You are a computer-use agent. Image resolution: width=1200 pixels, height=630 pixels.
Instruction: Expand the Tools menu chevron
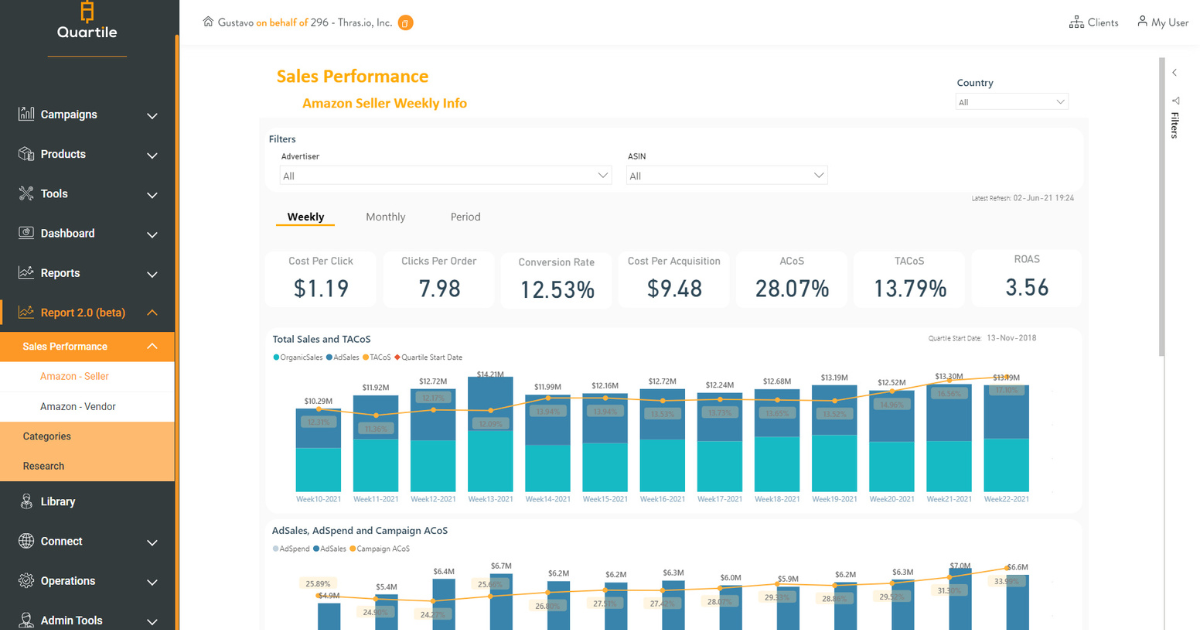click(x=152, y=195)
